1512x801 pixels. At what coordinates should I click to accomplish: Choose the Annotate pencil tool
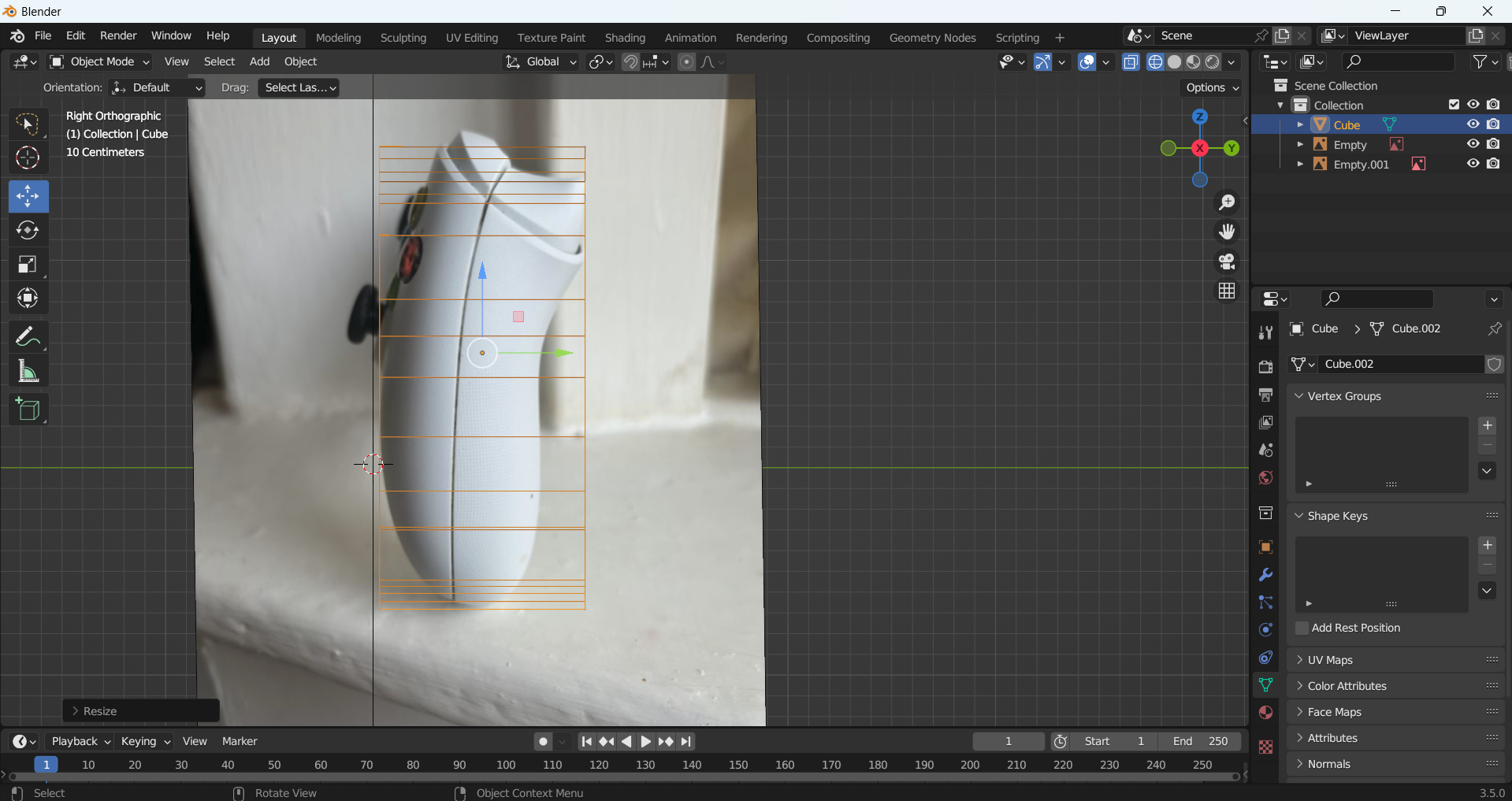coord(28,337)
